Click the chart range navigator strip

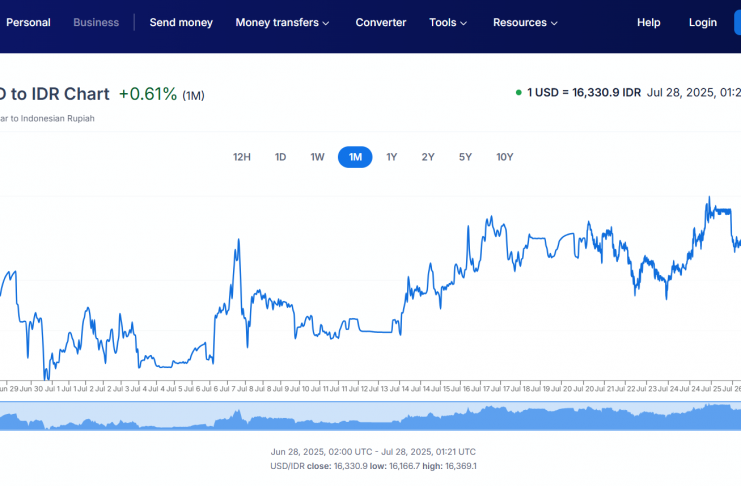(x=370, y=416)
